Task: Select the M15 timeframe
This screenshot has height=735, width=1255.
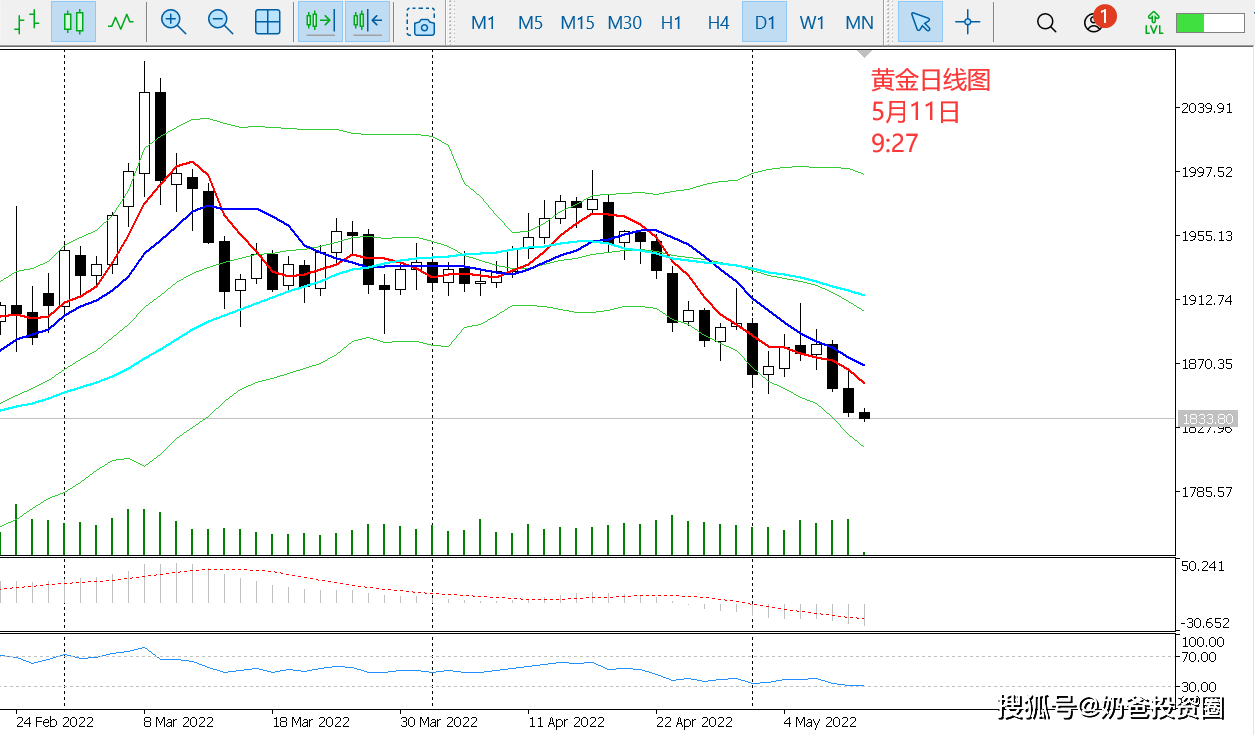Action: coord(577,22)
